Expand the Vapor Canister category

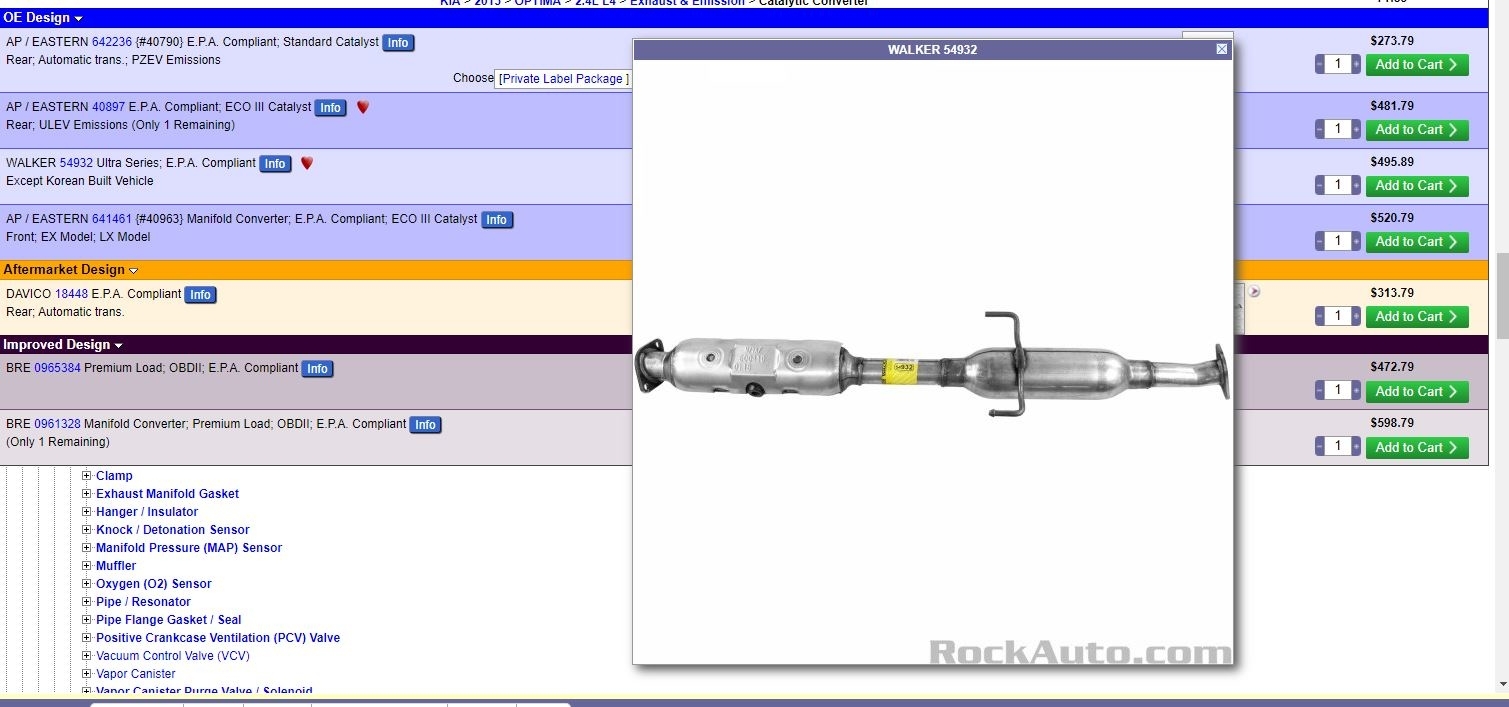87,674
